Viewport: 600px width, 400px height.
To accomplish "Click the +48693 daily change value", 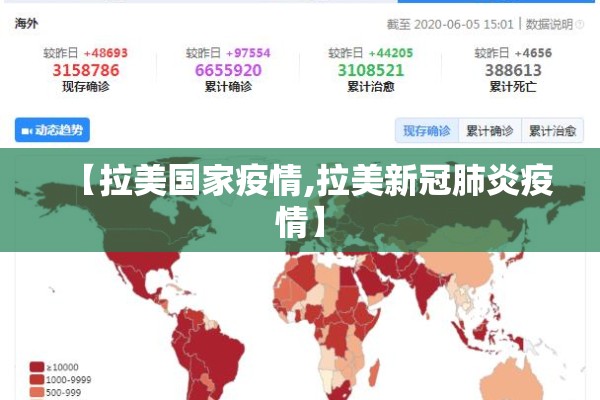I will pyautogui.click(x=106, y=53).
